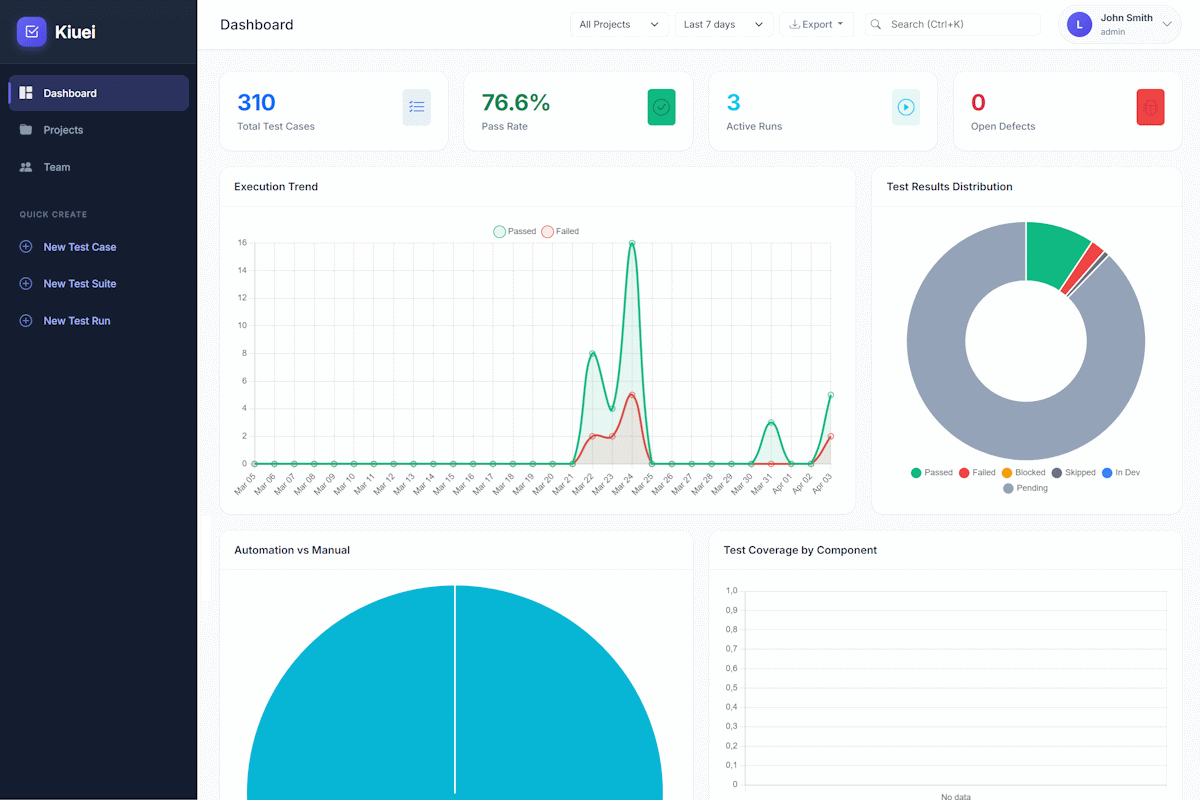Click inside the search input field

coord(950,23)
